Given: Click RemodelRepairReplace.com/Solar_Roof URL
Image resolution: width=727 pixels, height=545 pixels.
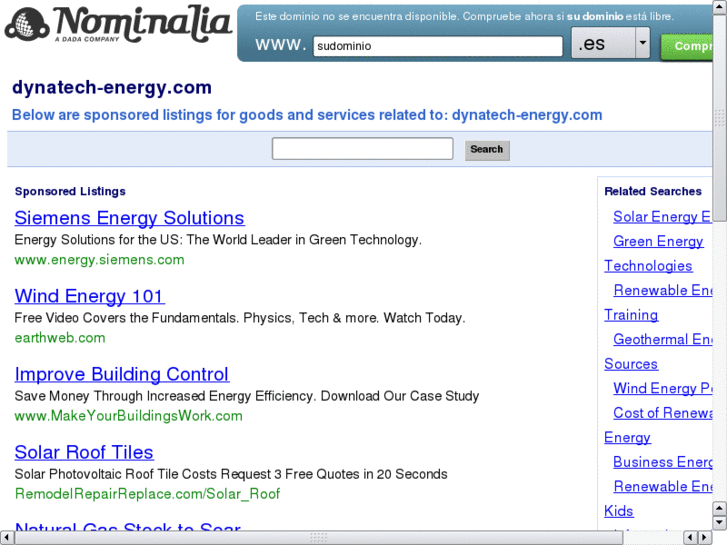Looking at the screenshot, I should coord(147,494).
